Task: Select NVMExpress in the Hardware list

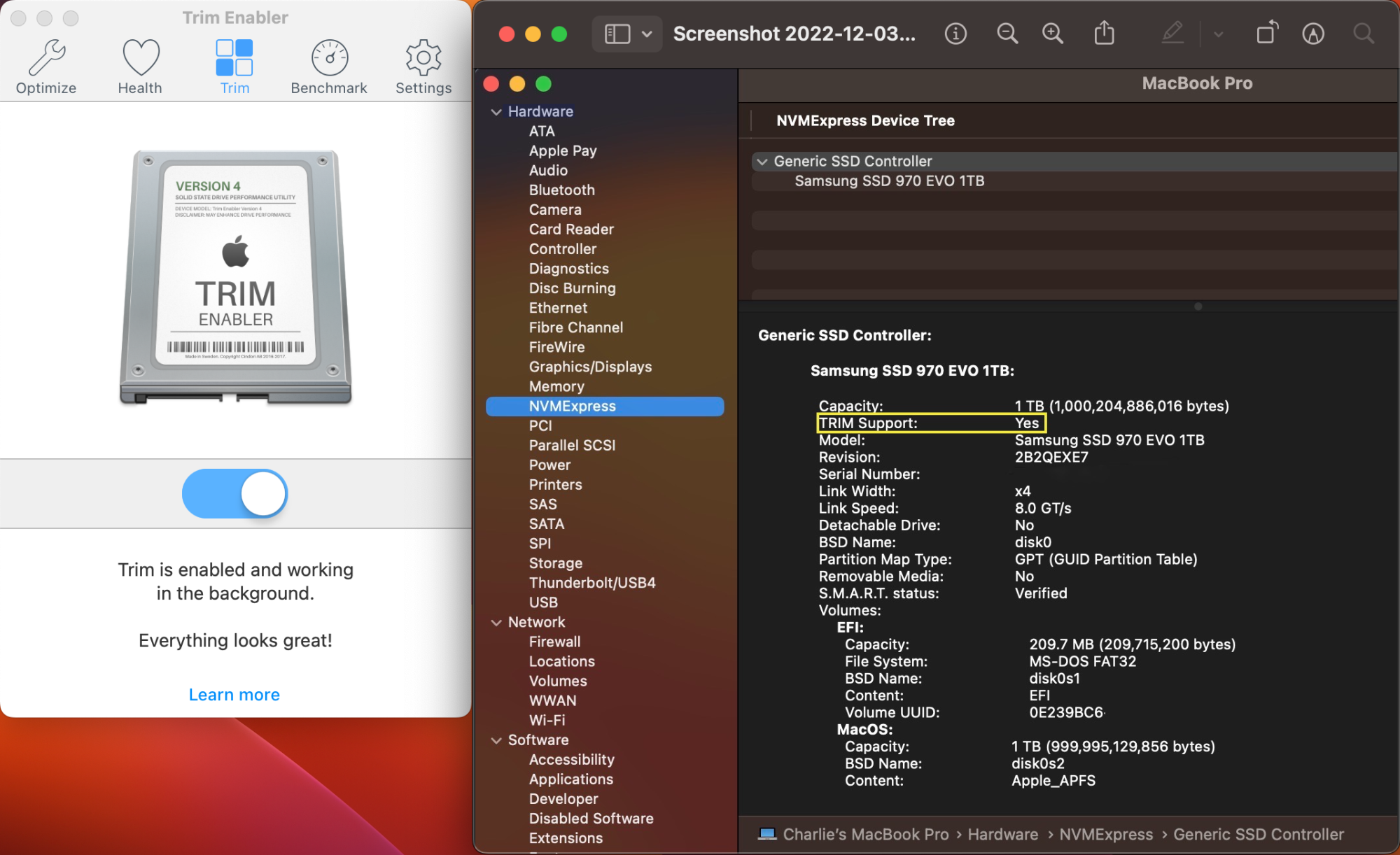Action: [572, 406]
